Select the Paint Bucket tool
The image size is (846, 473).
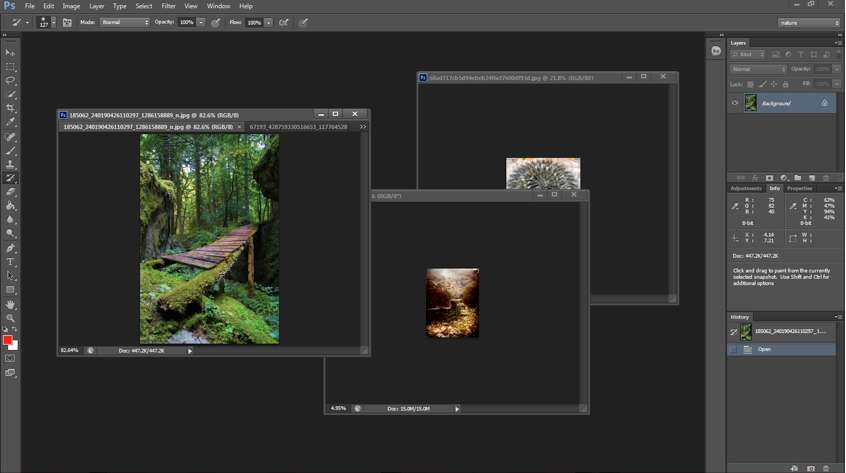10,206
